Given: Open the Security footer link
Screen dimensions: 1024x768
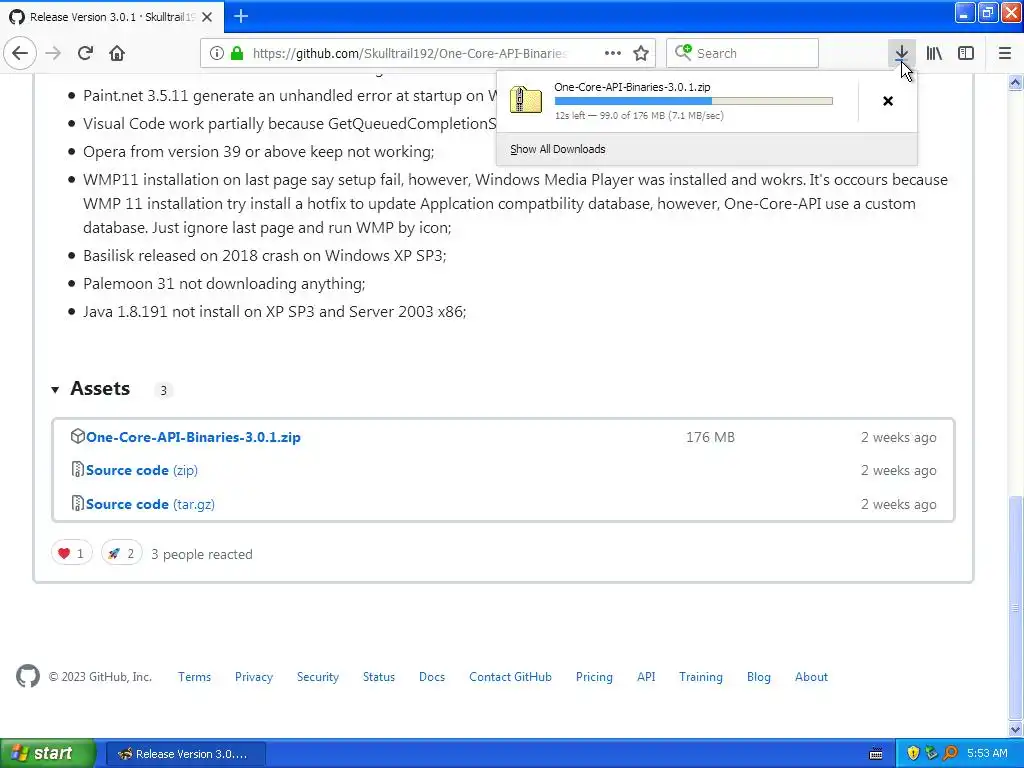Looking at the screenshot, I should (318, 677).
